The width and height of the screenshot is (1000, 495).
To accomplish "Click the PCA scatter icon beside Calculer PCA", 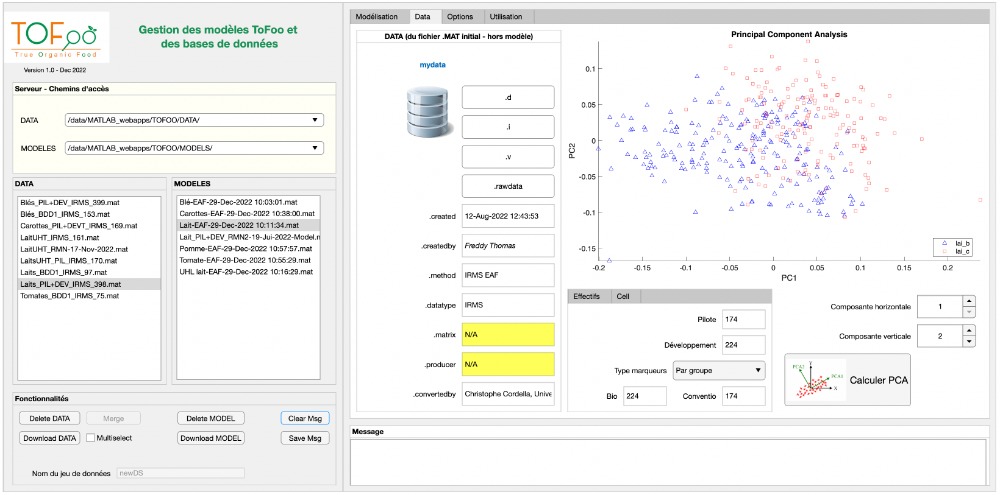I will 814,381.
